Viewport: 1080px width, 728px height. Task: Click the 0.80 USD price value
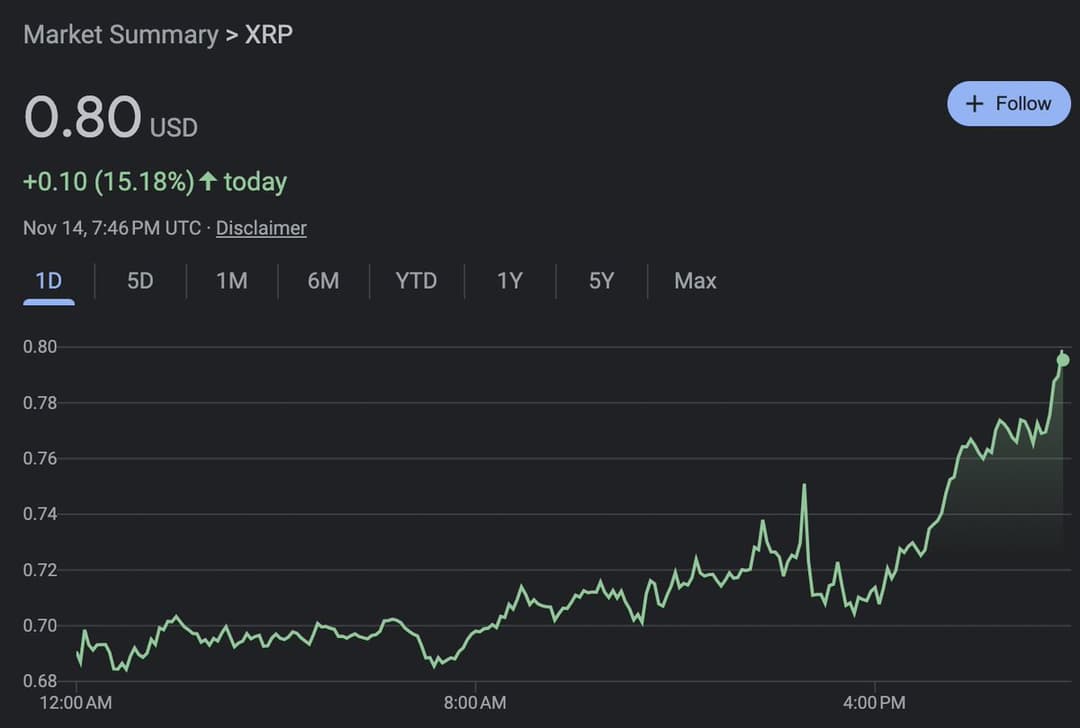(x=110, y=116)
